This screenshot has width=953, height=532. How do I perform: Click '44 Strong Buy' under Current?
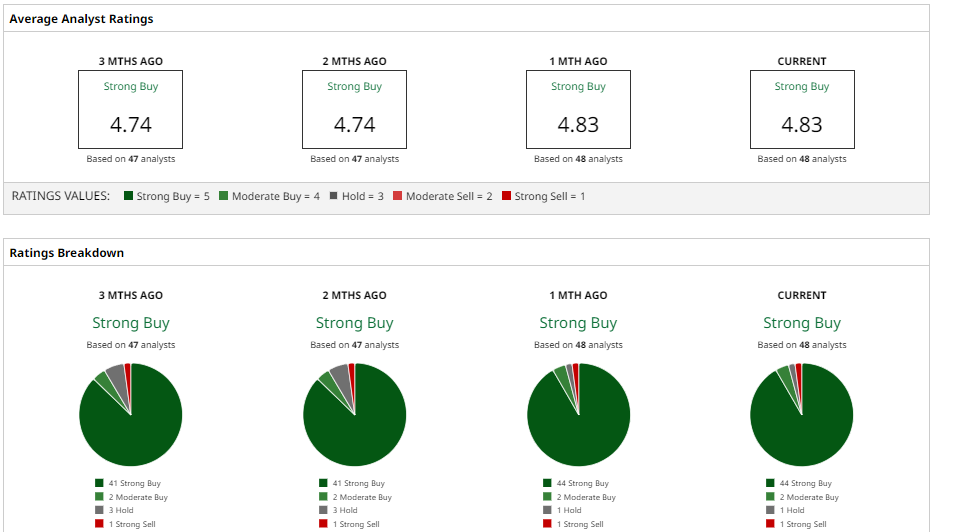pos(806,483)
